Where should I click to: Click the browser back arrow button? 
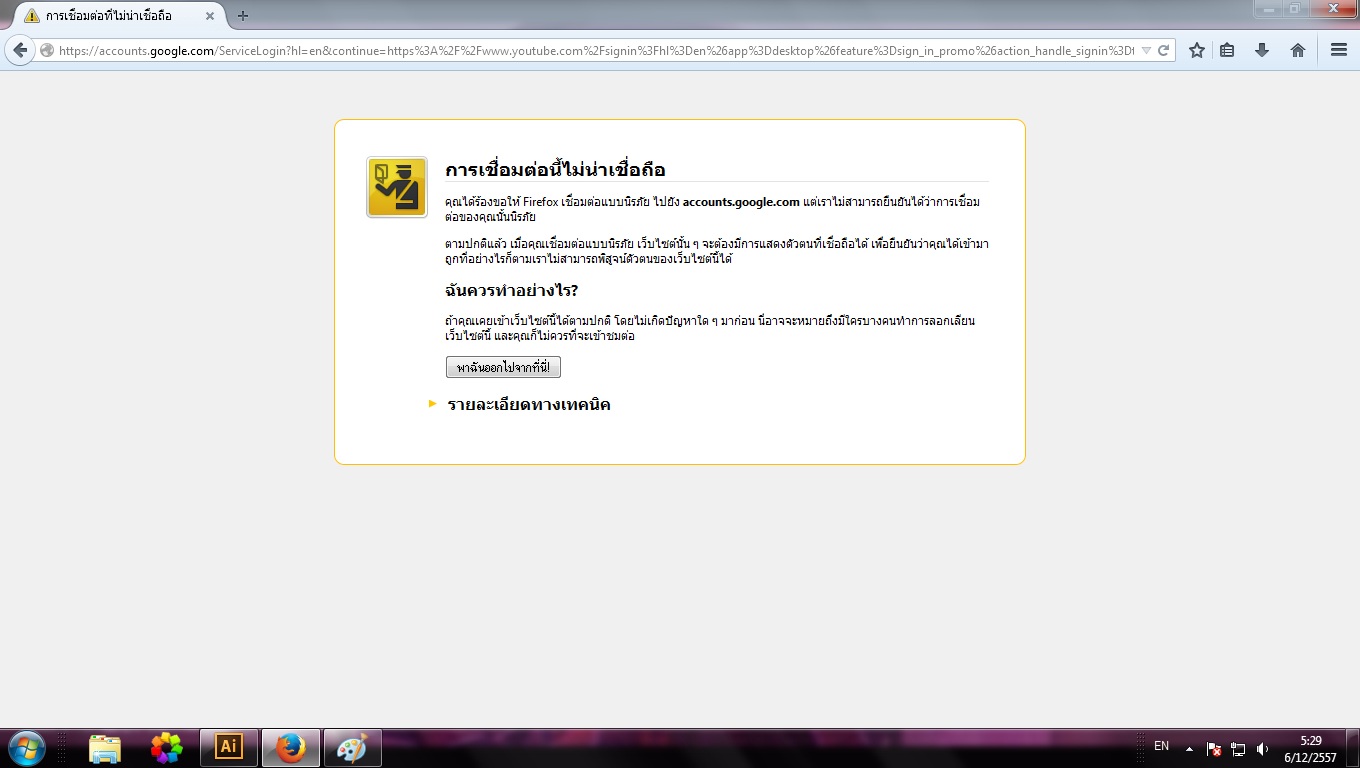click(20, 50)
